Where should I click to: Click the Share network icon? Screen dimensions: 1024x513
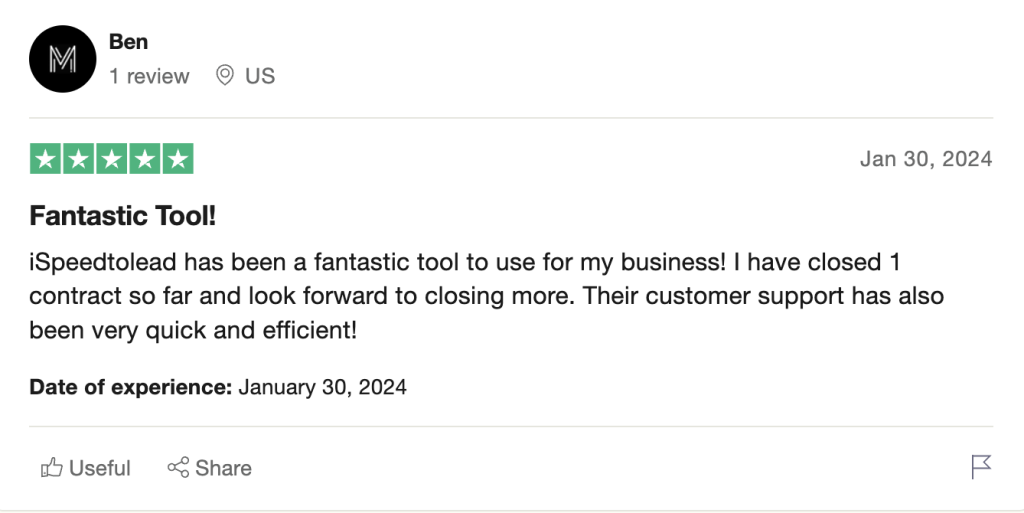[179, 468]
